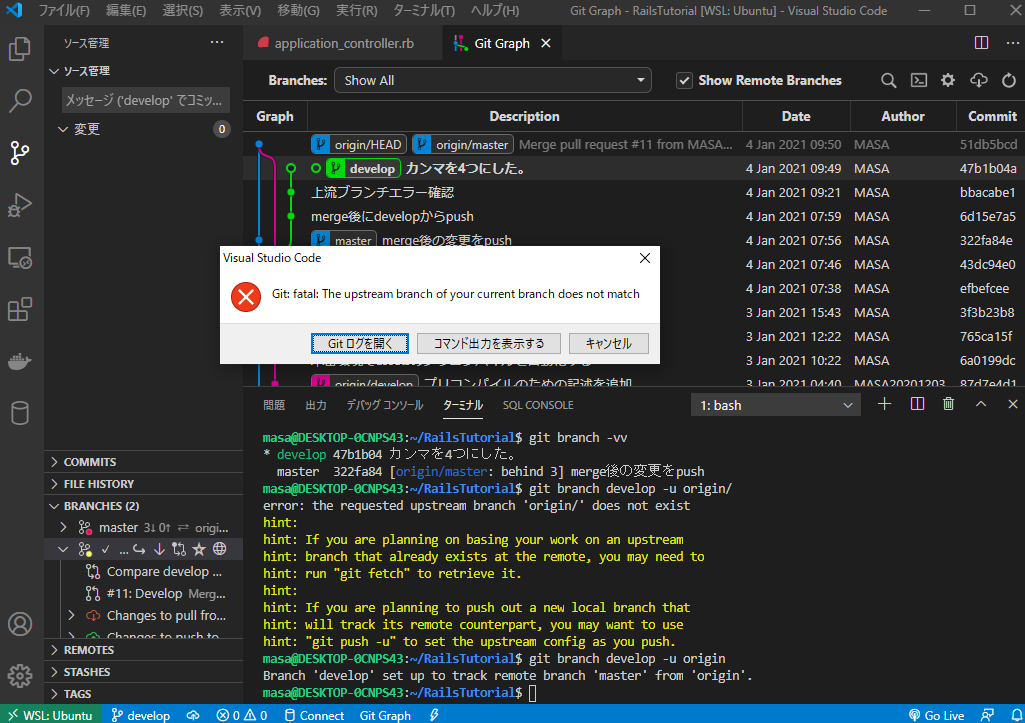Add a new terminal with plus icon
This screenshot has width=1025, height=723.
click(884, 405)
